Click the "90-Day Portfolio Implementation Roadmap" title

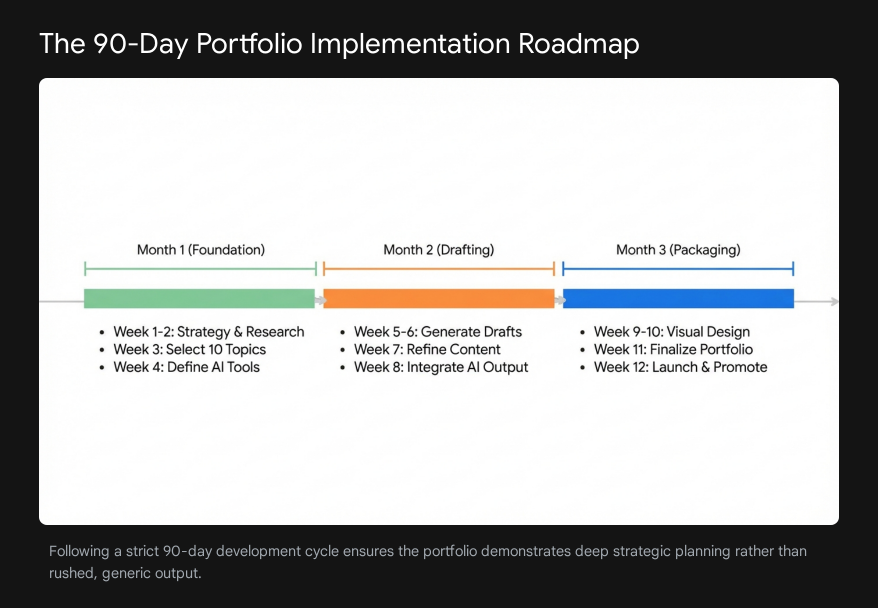click(x=339, y=44)
